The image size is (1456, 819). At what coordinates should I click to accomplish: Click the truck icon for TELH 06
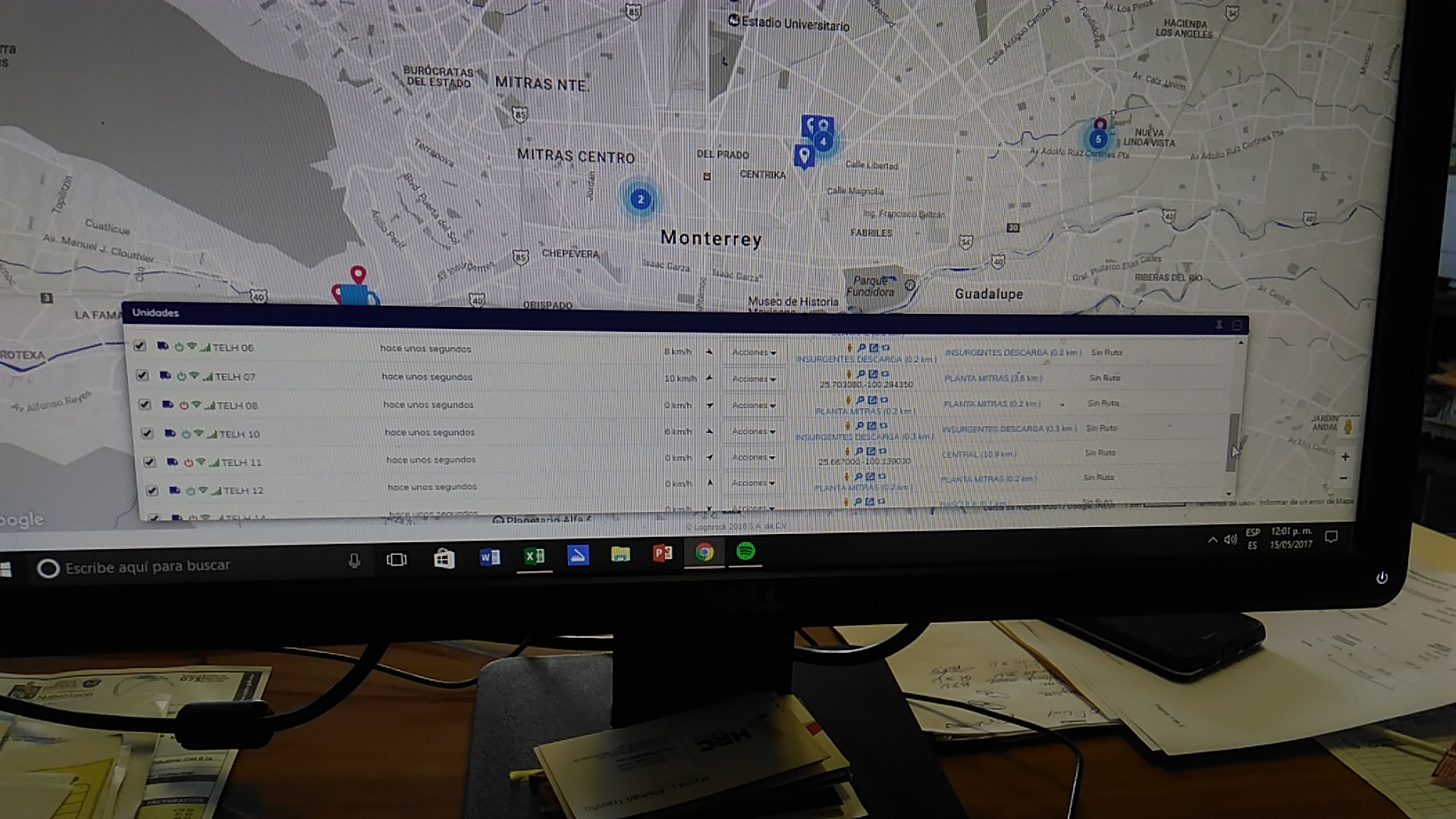pyautogui.click(x=162, y=346)
